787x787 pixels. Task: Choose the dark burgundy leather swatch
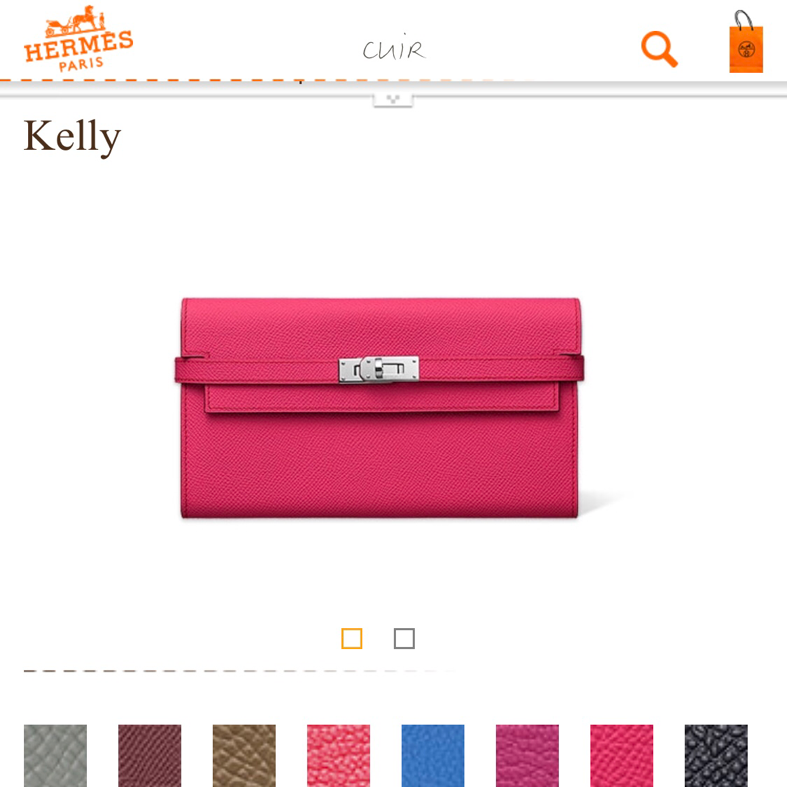coord(150,755)
